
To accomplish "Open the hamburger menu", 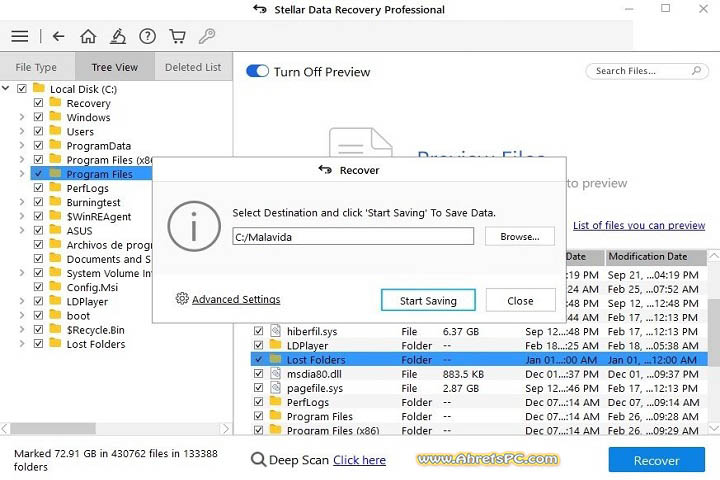I will click(x=20, y=36).
